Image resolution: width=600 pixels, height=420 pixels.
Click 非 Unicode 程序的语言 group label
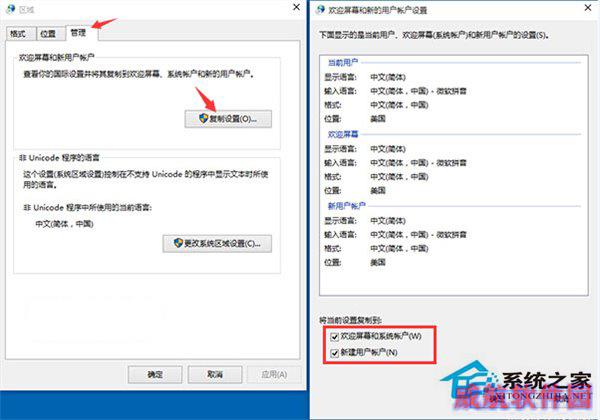coord(59,158)
